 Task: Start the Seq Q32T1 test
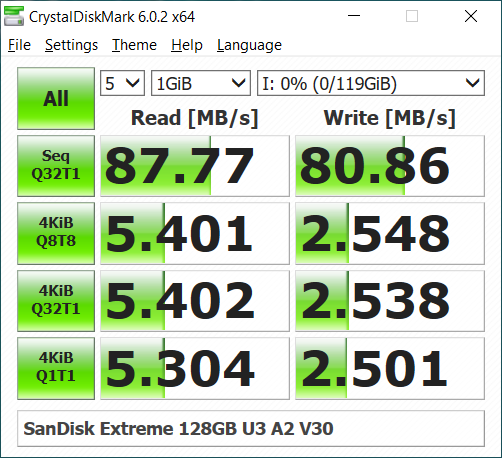(x=56, y=166)
